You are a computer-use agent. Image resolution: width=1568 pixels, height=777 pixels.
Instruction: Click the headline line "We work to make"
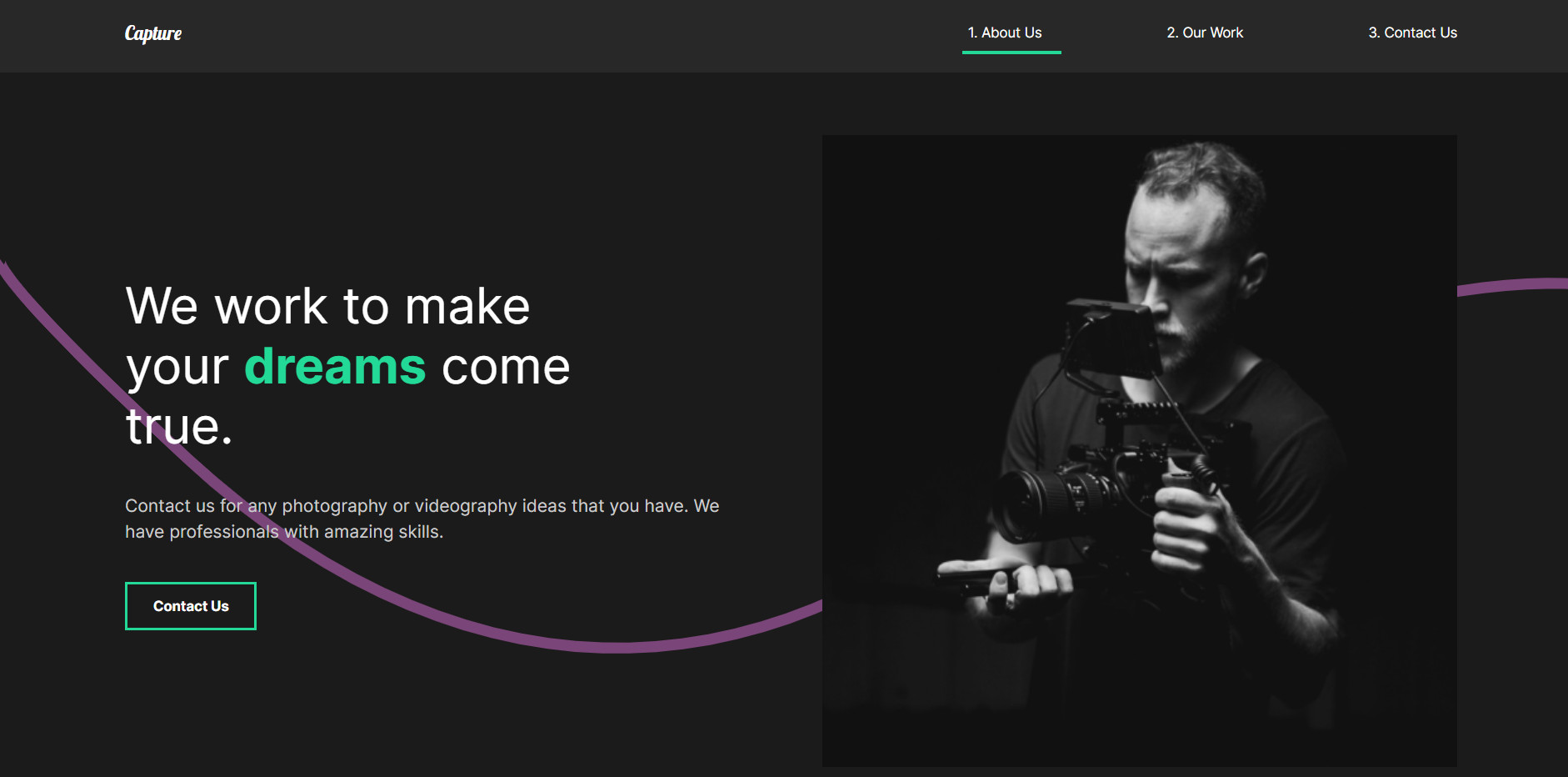tap(327, 306)
